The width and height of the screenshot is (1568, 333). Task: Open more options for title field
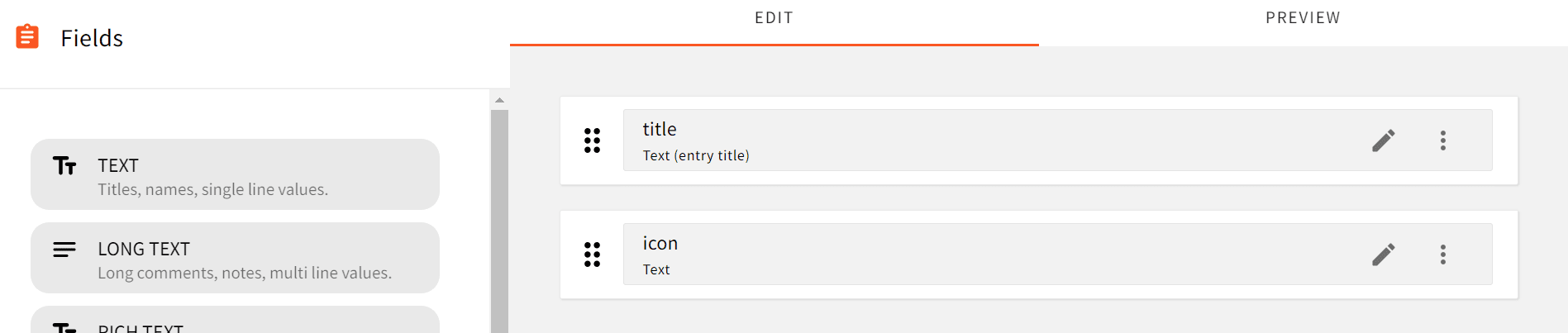[x=1443, y=140]
